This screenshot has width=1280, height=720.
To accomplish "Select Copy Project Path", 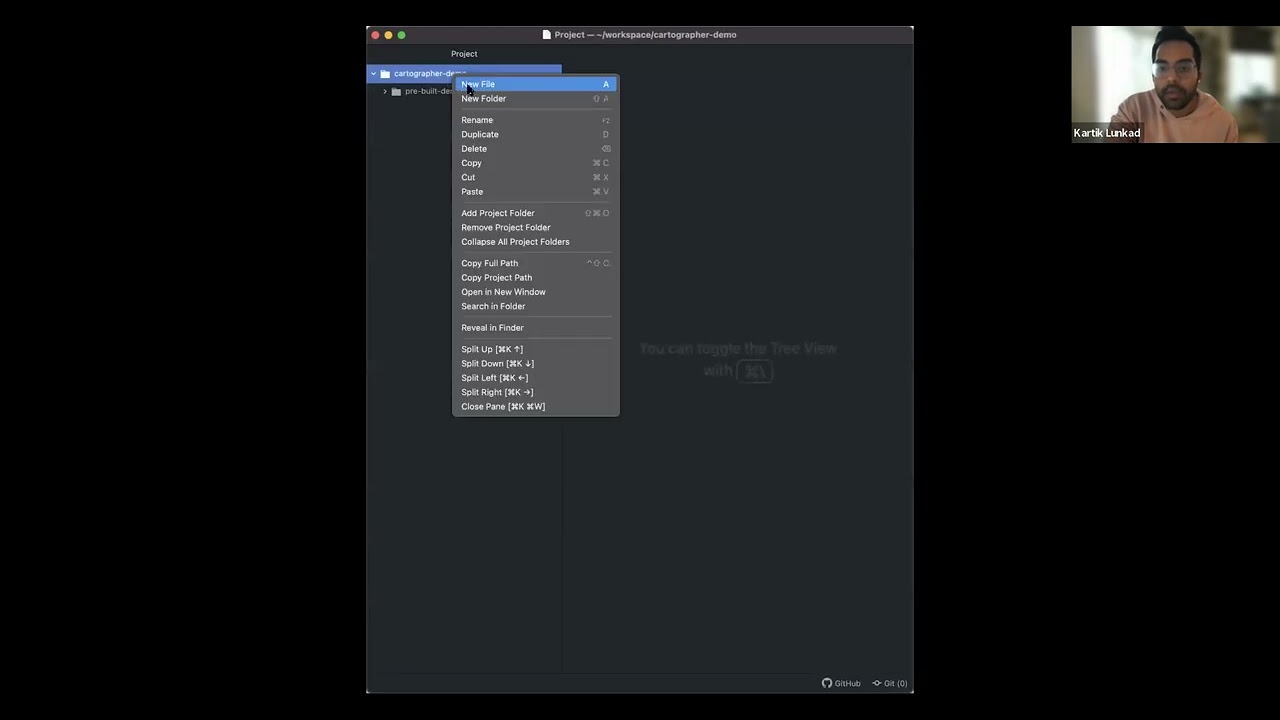I will tap(536, 277).
